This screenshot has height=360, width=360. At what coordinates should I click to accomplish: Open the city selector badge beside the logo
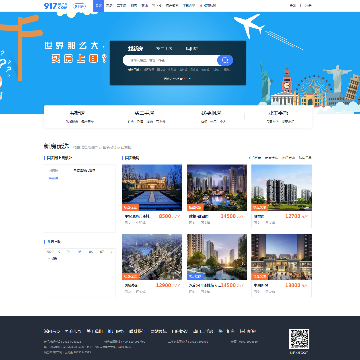[80, 6]
